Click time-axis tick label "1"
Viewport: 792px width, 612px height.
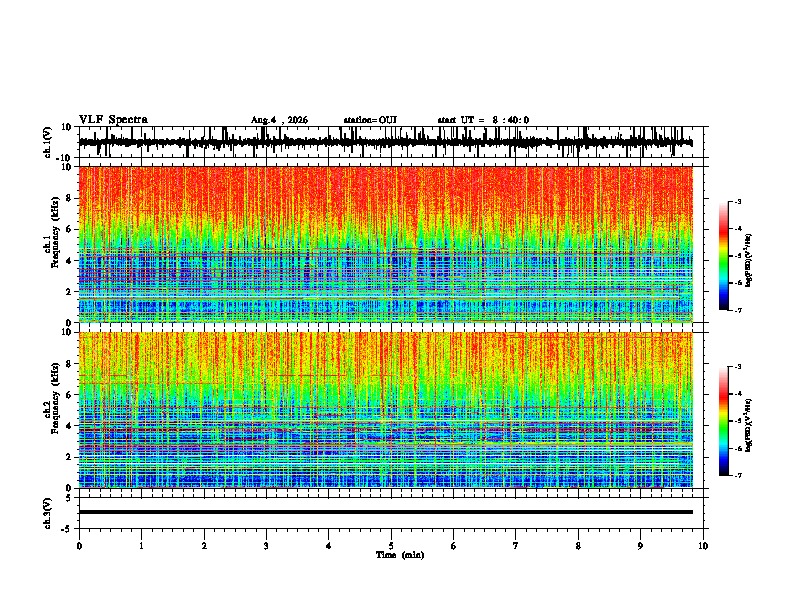(141, 545)
